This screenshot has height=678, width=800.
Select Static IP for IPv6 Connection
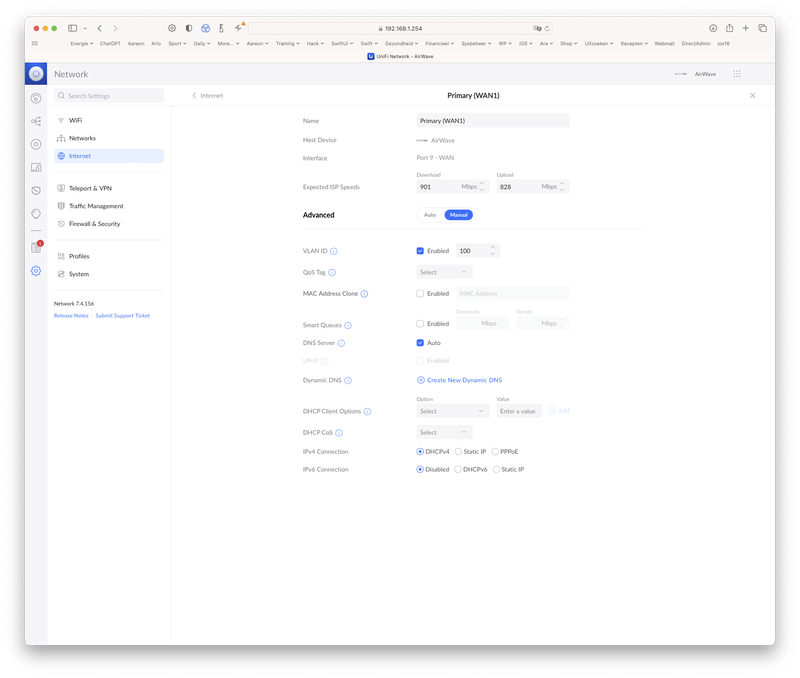tap(496, 469)
